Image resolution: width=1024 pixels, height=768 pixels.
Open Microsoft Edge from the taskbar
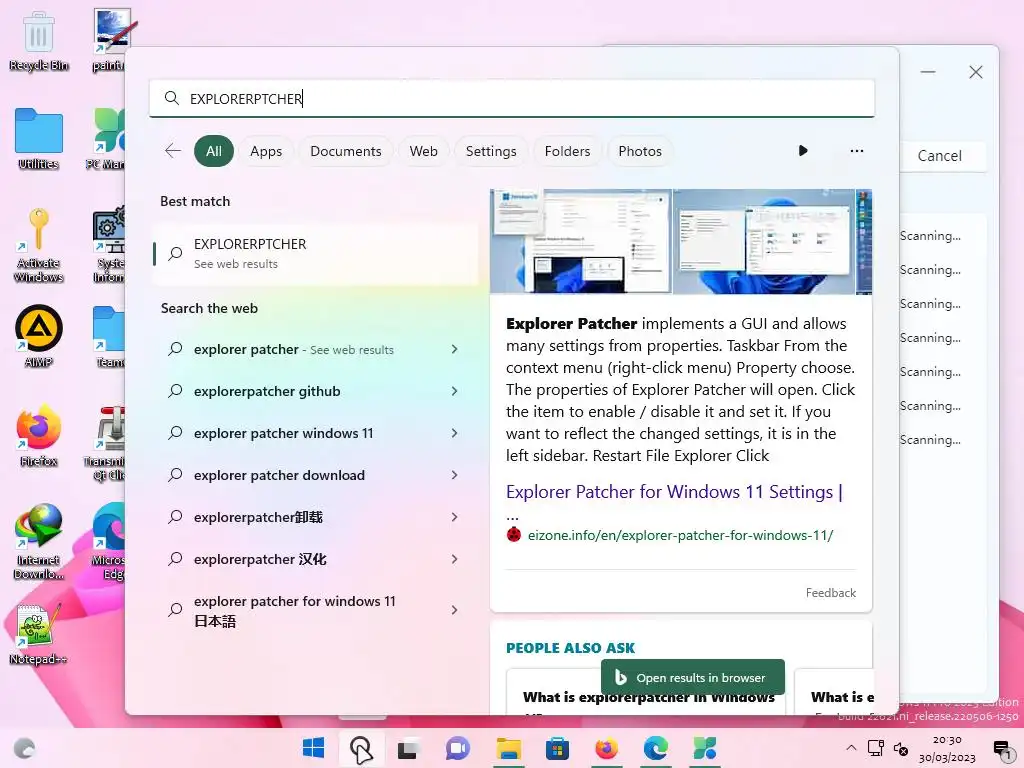point(656,748)
